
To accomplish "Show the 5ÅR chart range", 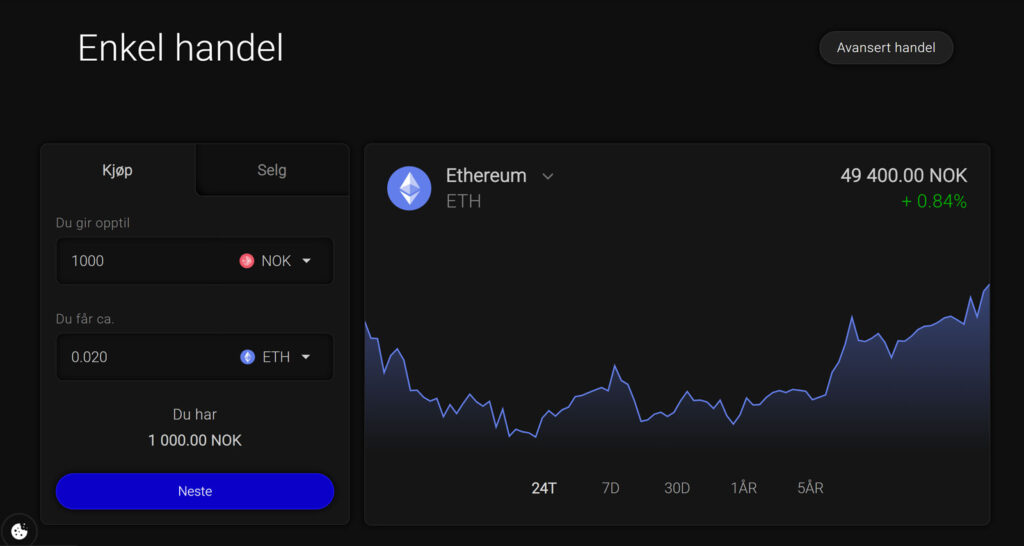I will pyautogui.click(x=810, y=488).
